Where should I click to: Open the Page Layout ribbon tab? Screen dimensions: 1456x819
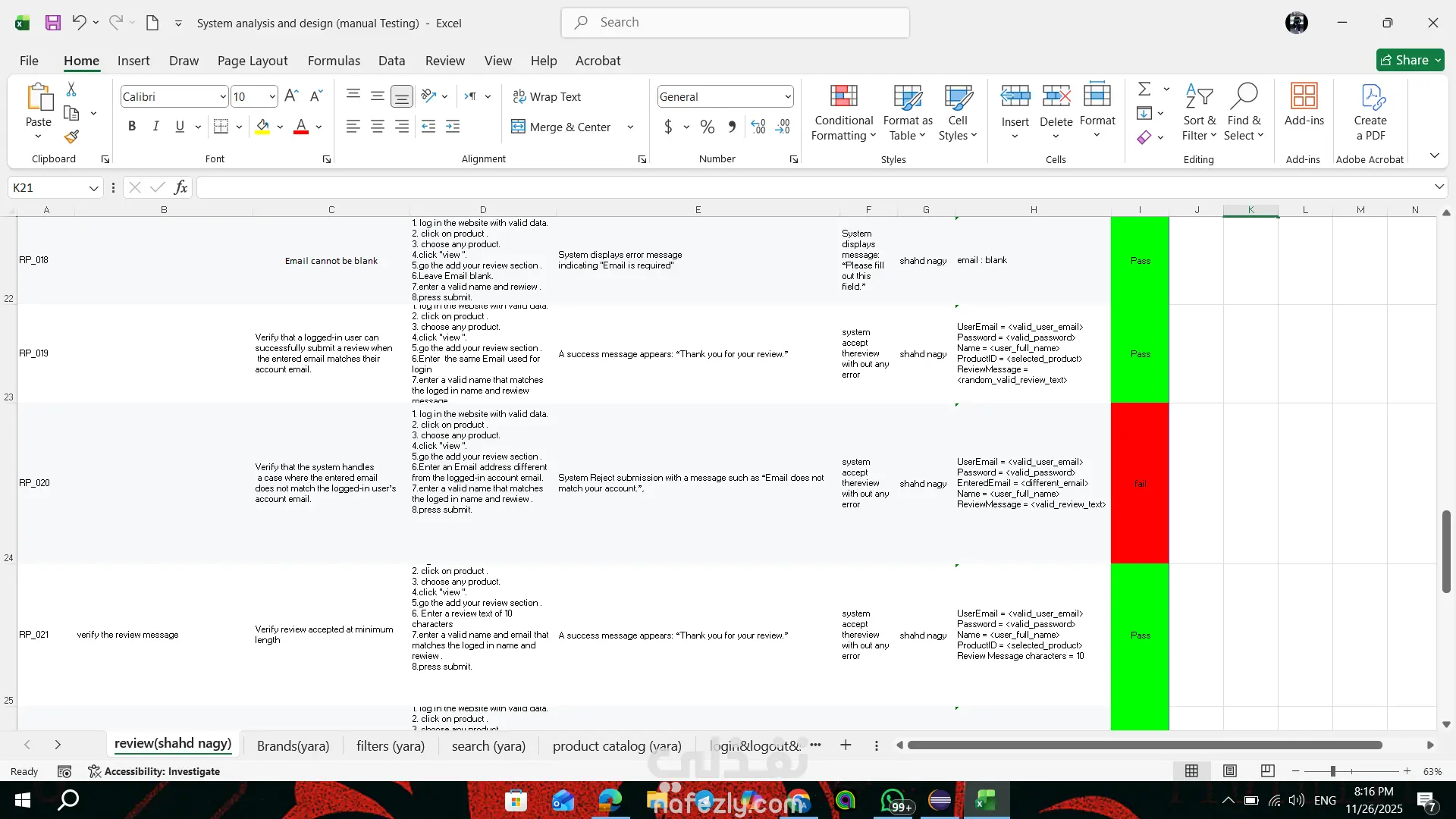point(252,61)
